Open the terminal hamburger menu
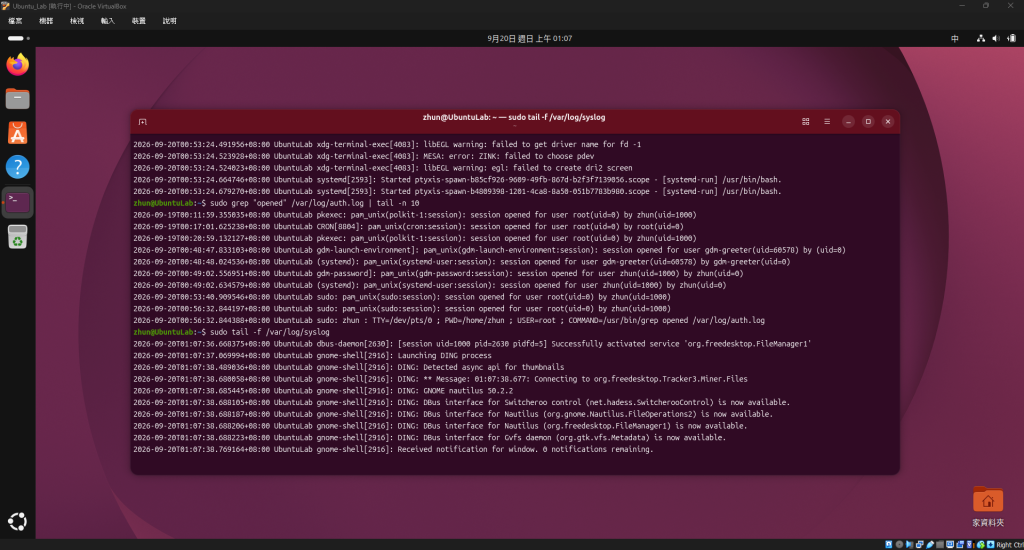 [827, 121]
